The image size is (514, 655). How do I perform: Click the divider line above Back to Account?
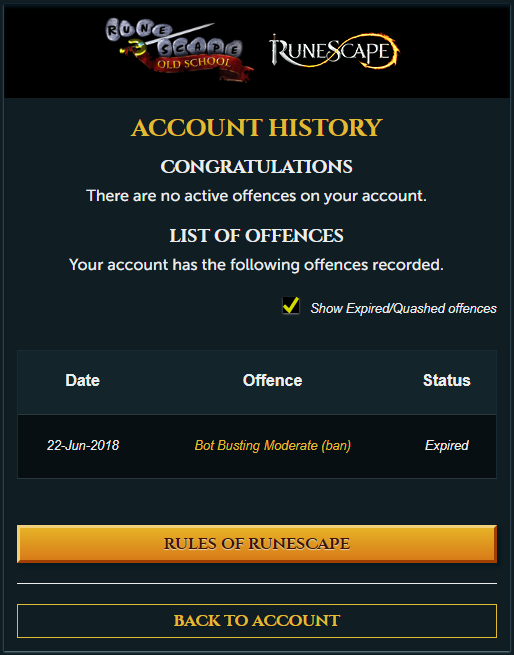[257, 583]
